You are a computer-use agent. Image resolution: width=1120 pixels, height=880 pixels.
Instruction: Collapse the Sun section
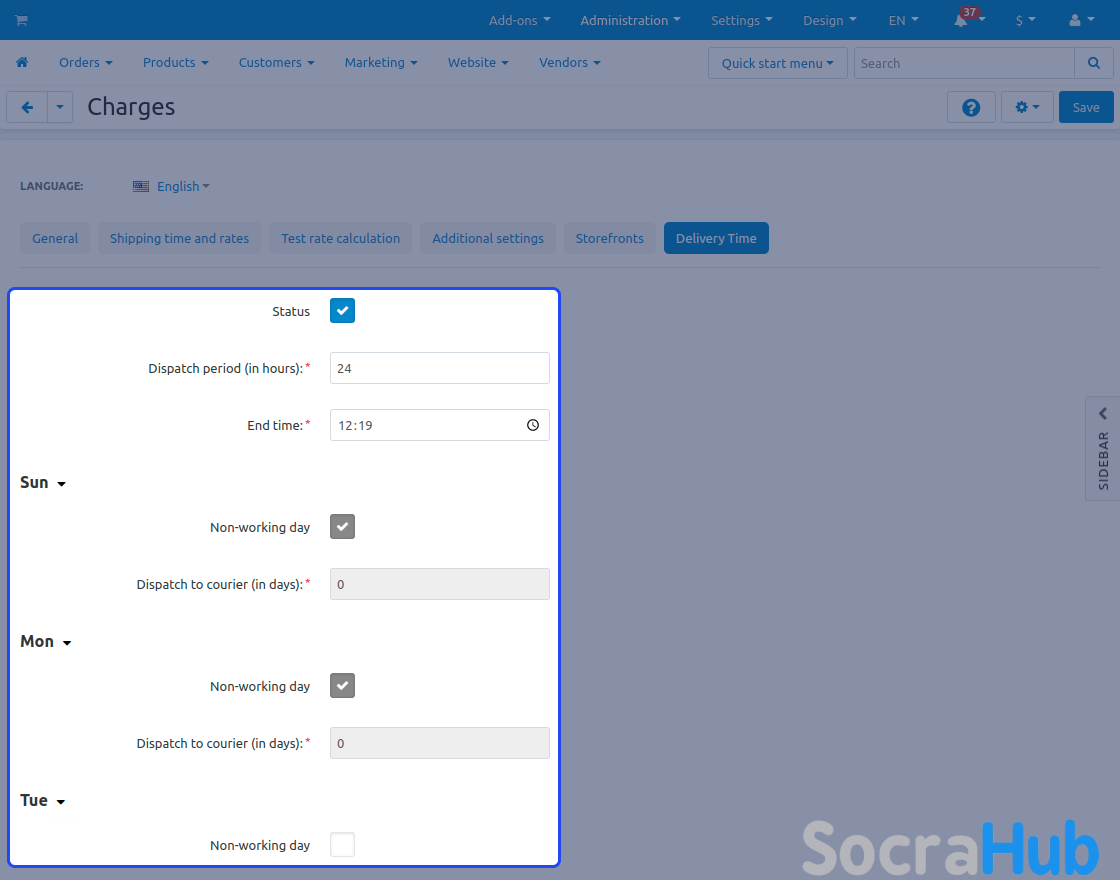[43, 483]
